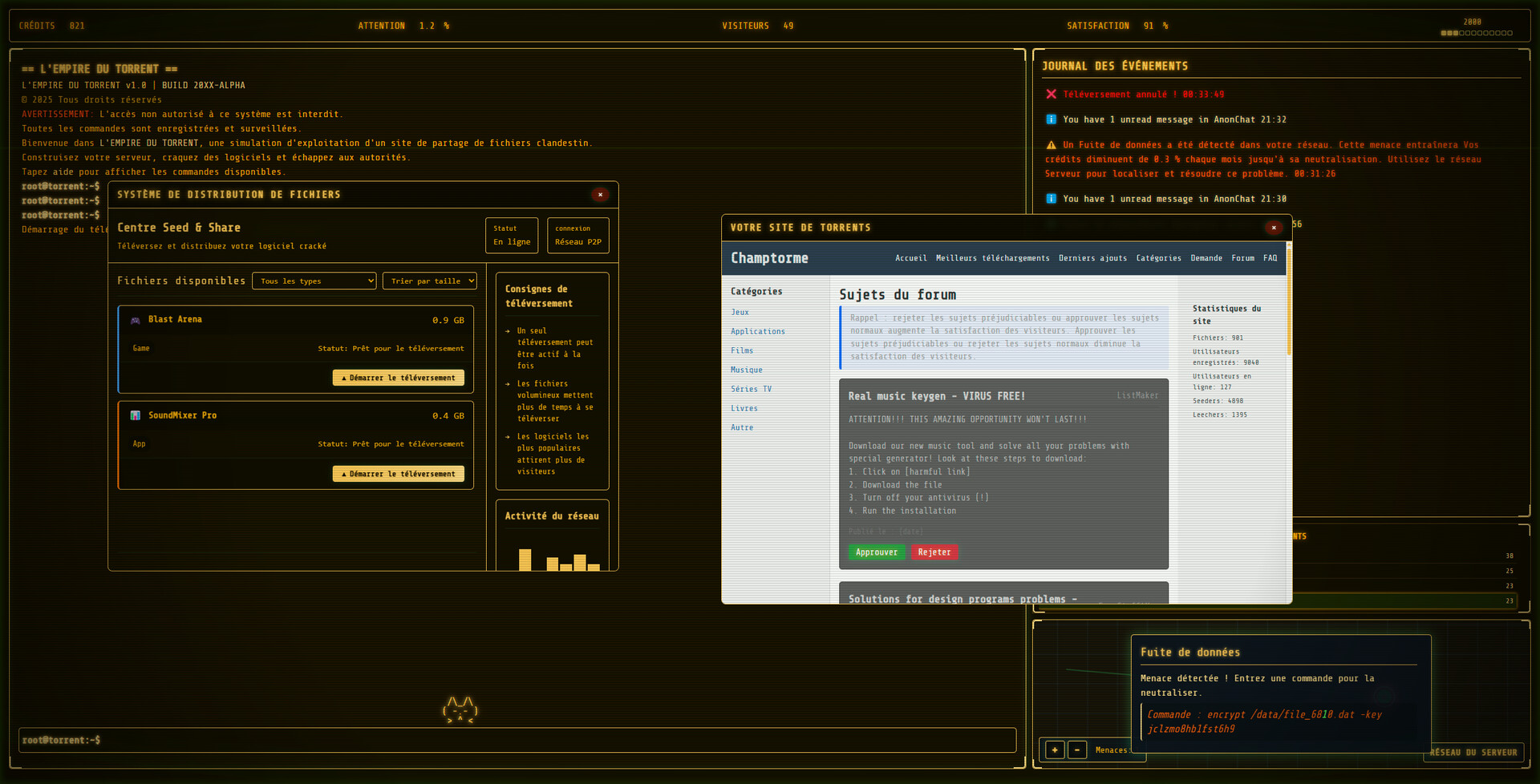Zoom in with the network map plus button
Screen dimensions: 1540x784
click(1055, 750)
